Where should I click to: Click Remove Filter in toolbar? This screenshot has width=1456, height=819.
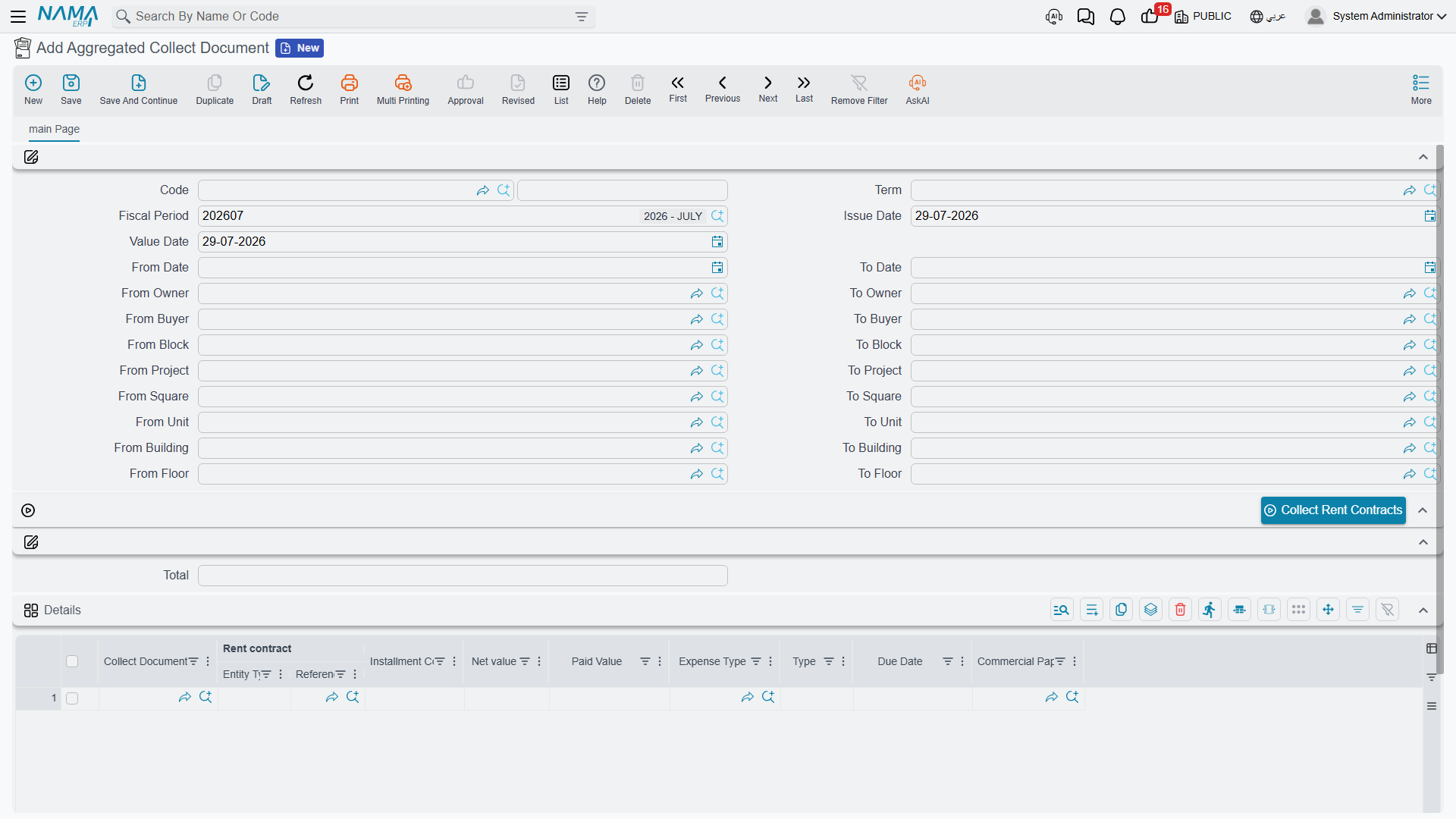(859, 89)
